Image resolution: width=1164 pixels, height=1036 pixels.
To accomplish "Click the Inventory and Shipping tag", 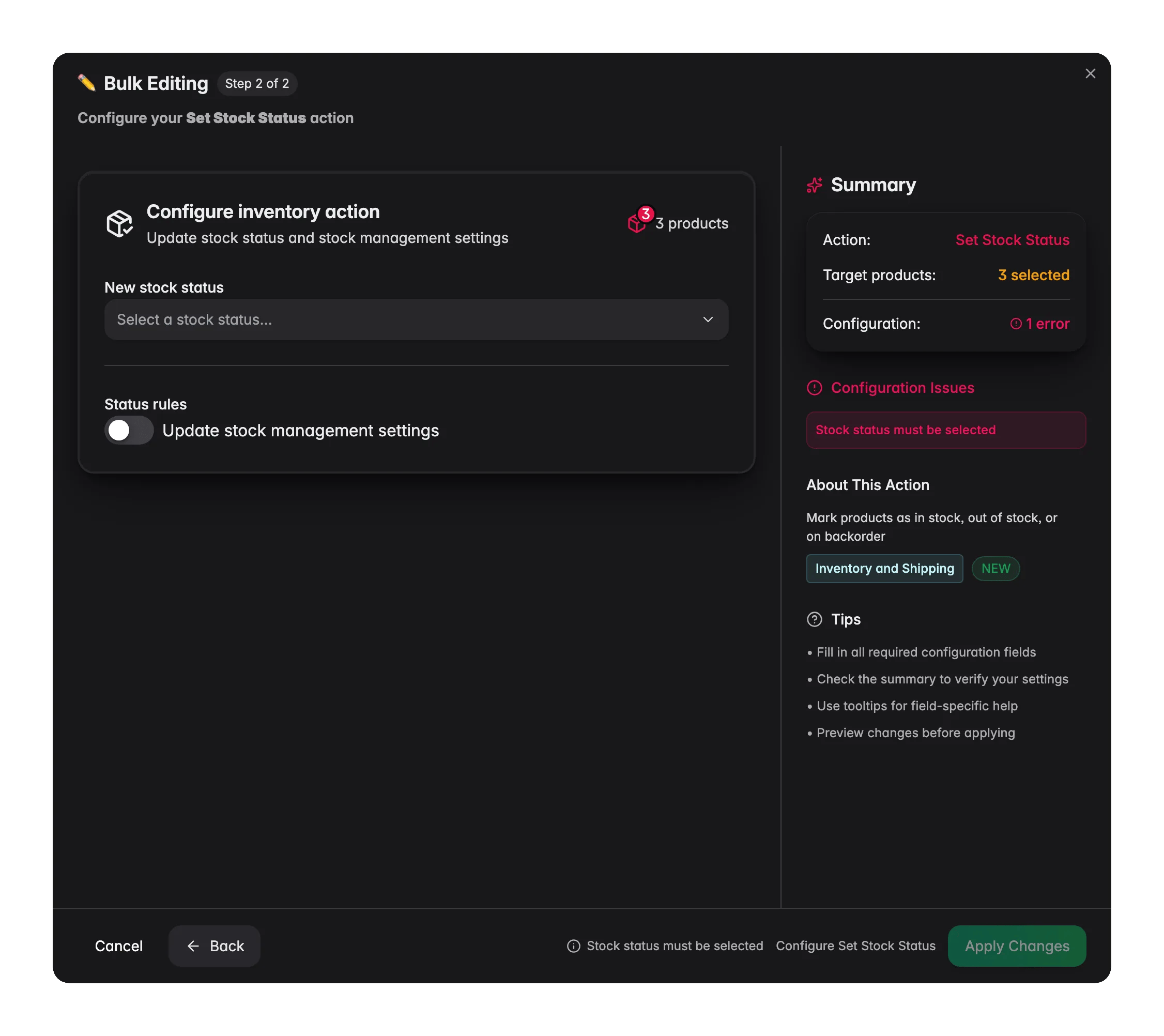I will pos(884,569).
